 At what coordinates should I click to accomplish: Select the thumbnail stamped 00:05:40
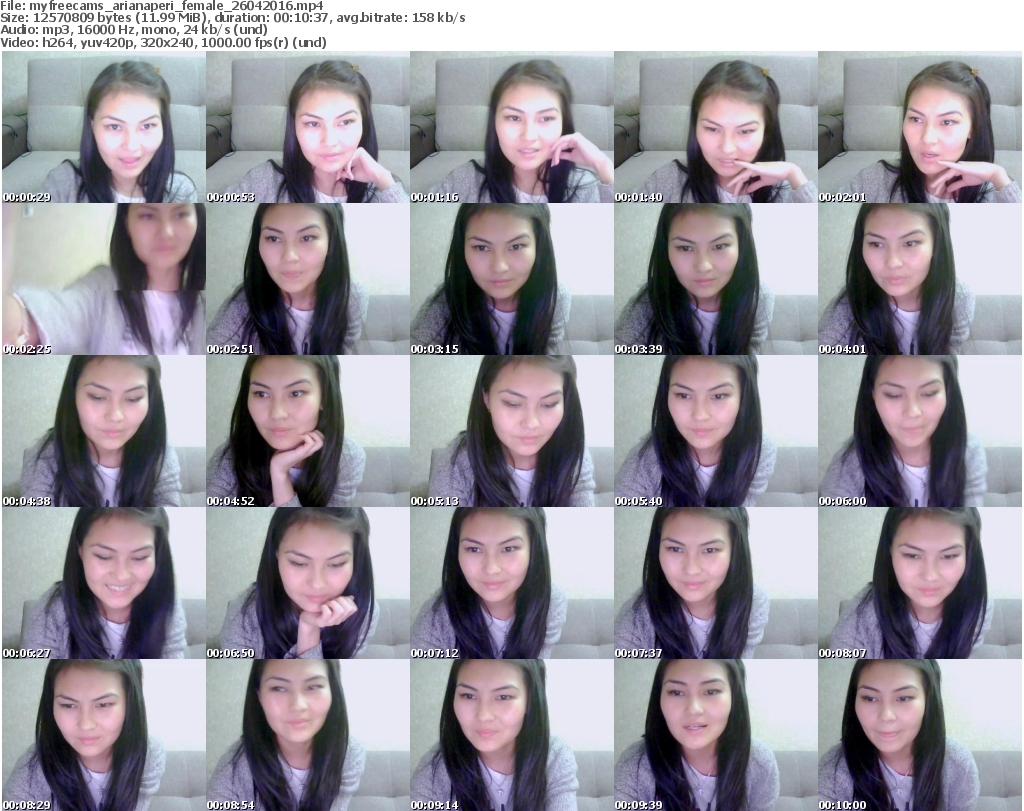[x=716, y=432]
